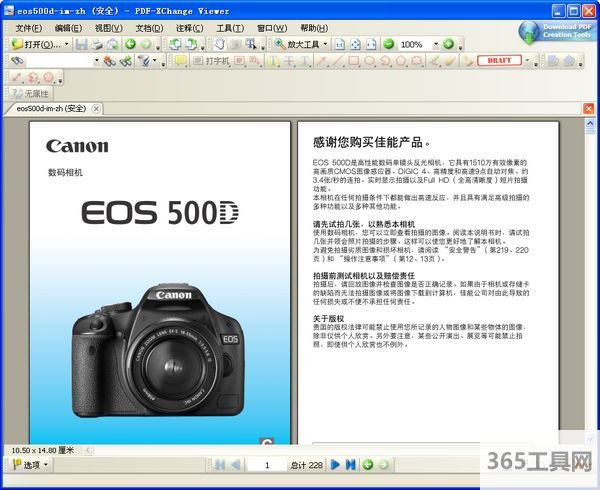Jump to the last page
The image size is (600, 490).
point(351,465)
